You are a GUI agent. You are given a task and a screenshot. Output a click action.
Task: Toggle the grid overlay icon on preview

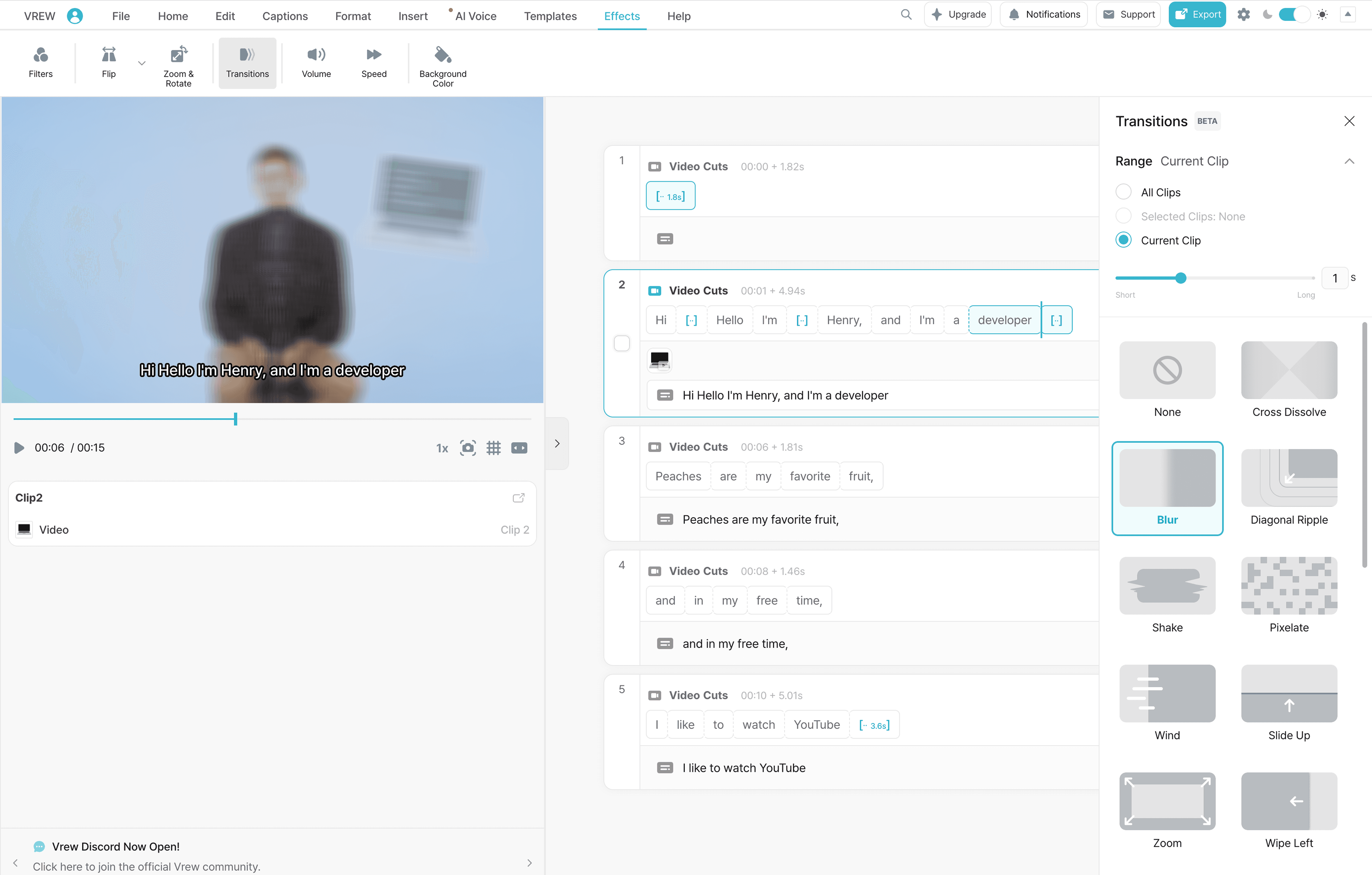click(x=493, y=448)
